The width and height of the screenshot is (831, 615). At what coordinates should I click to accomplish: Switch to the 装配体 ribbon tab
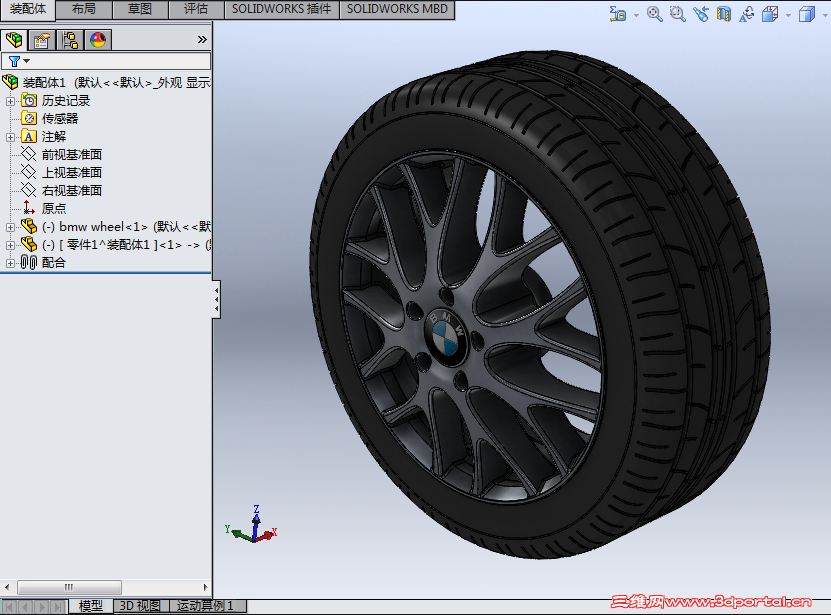pos(28,9)
